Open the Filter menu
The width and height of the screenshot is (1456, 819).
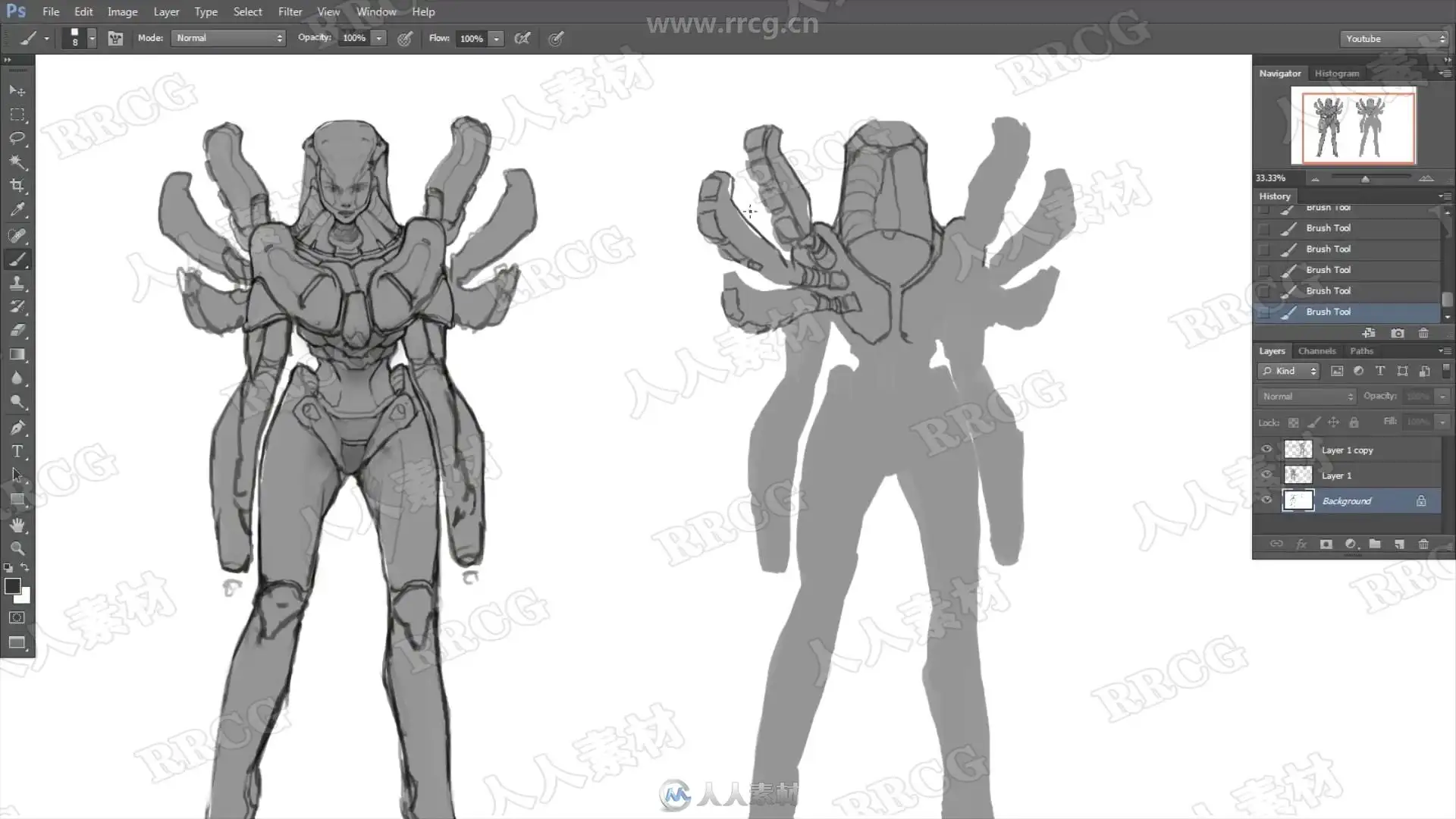point(290,11)
